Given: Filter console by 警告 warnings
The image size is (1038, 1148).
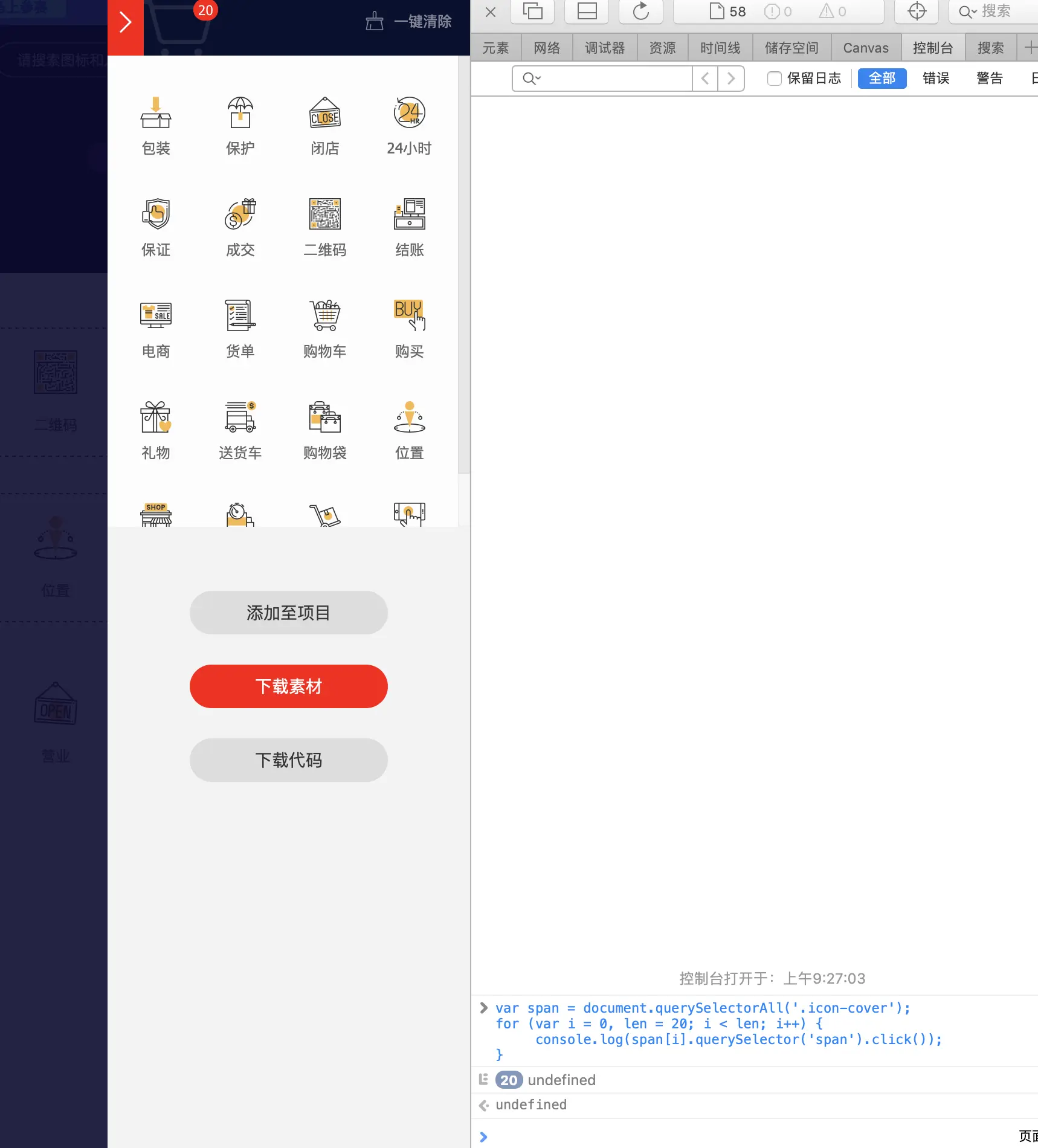Looking at the screenshot, I should [990, 79].
